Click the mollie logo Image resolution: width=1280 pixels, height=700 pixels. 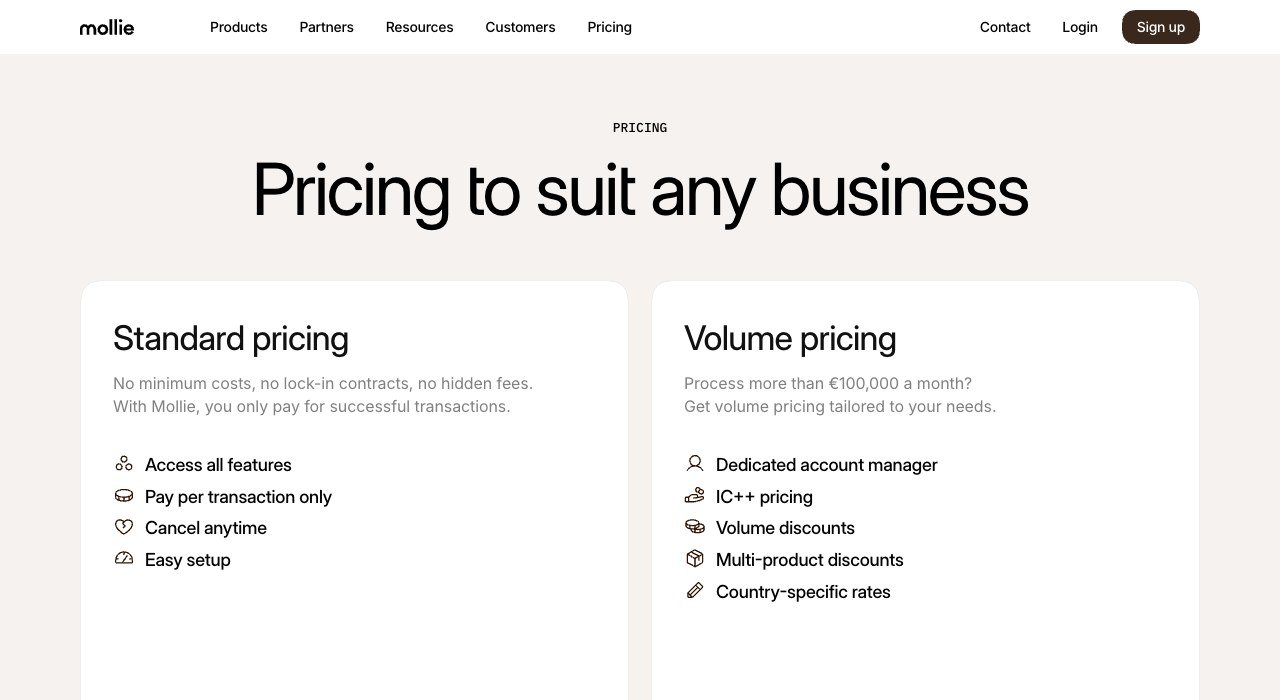pyautogui.click(x=107, y=27)
